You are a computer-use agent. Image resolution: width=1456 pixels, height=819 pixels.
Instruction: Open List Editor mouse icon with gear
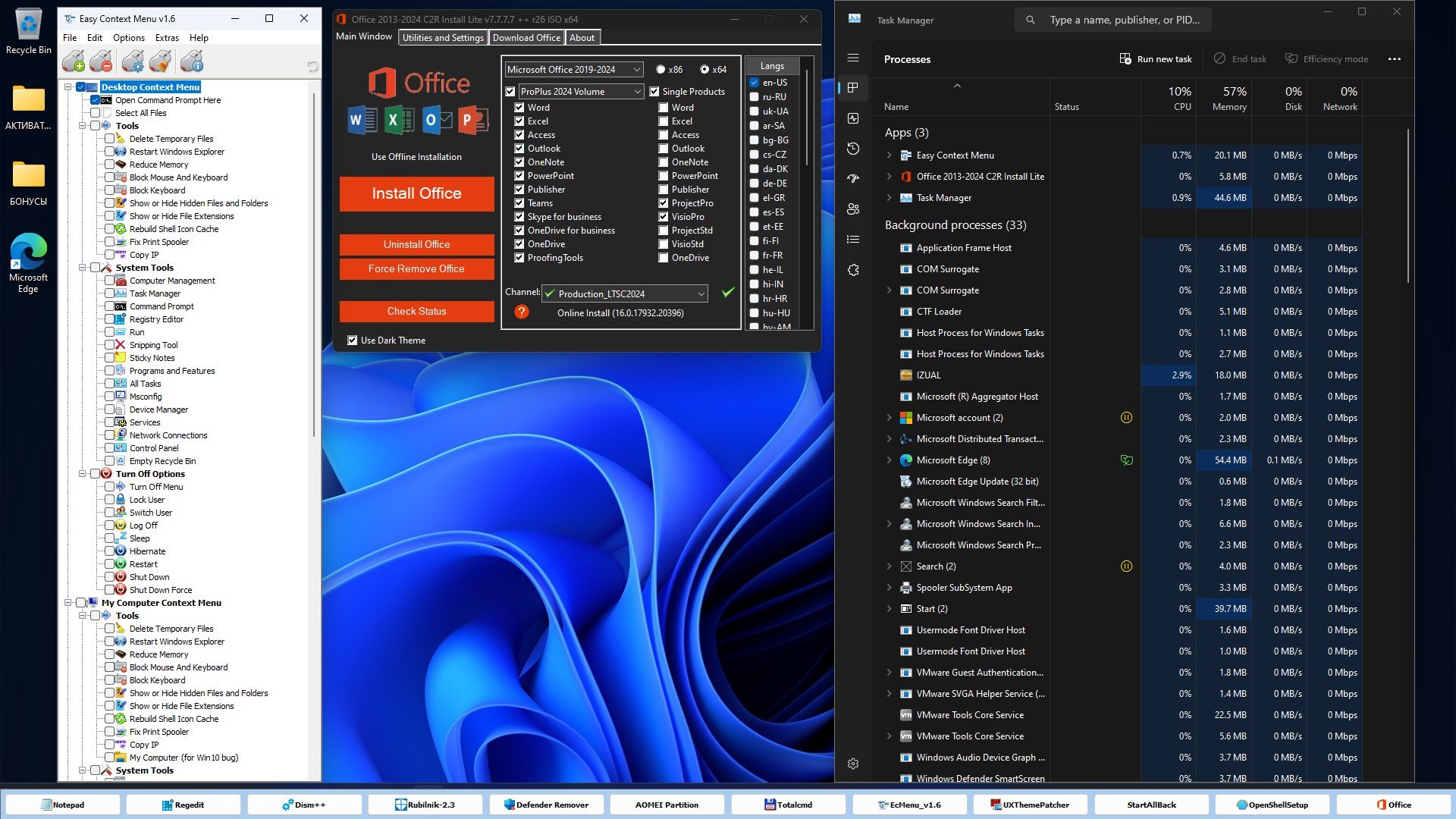tap(133, 61)
